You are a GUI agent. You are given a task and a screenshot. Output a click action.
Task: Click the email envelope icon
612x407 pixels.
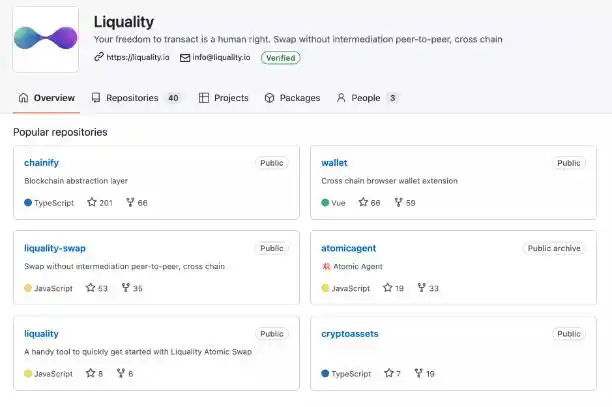click(x=185, y=58)
